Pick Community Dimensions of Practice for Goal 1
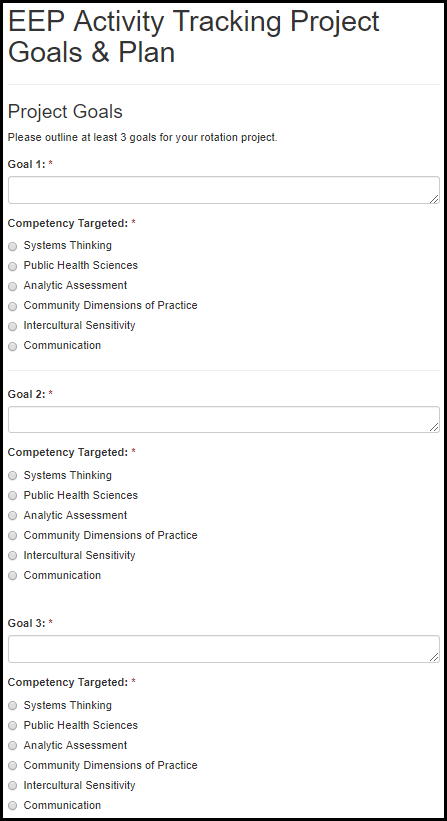Image resolution: width=447 pixels, height=821 pixels. click(x=13, y=306)
